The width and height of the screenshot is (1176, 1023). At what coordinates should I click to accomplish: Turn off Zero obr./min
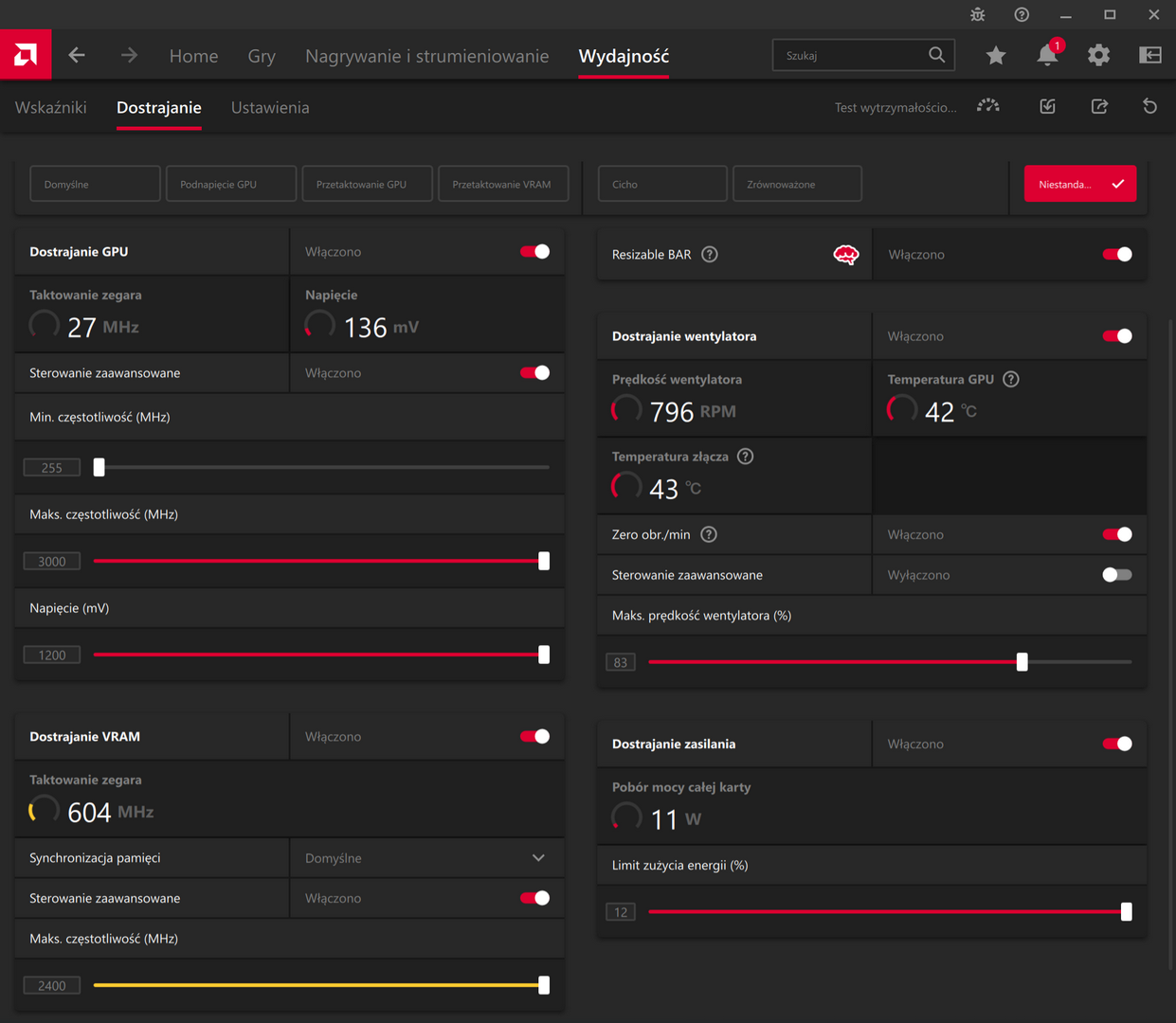pyautogui.click(x=1118, y=534)
